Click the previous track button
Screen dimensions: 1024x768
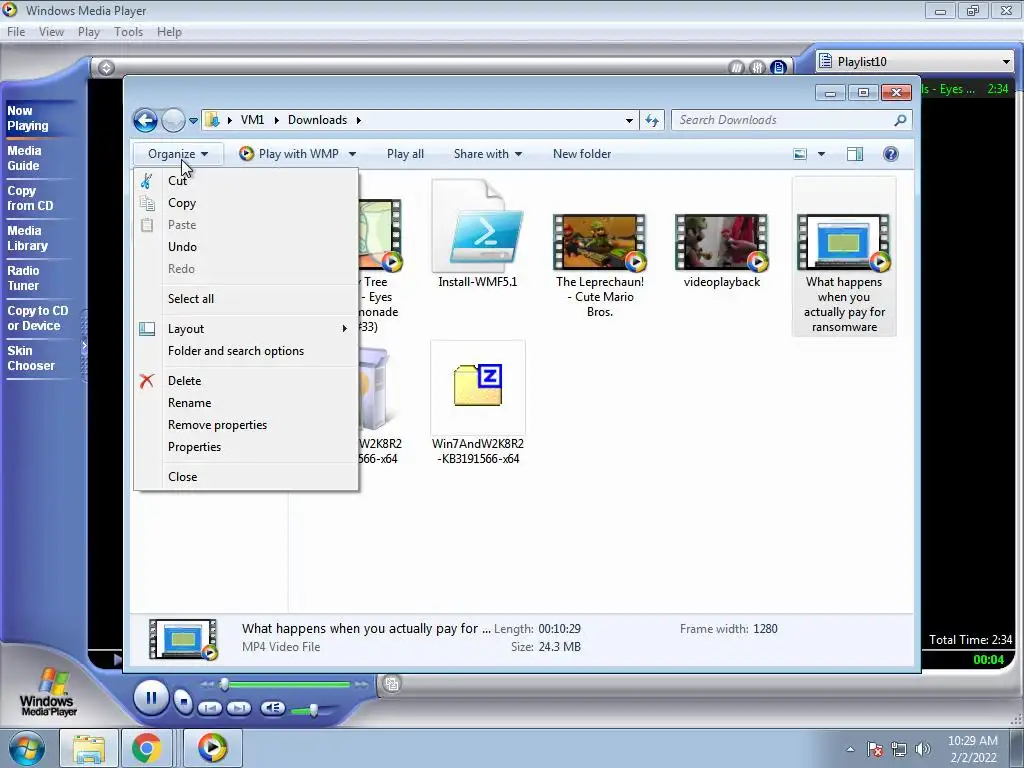[210, 708]
